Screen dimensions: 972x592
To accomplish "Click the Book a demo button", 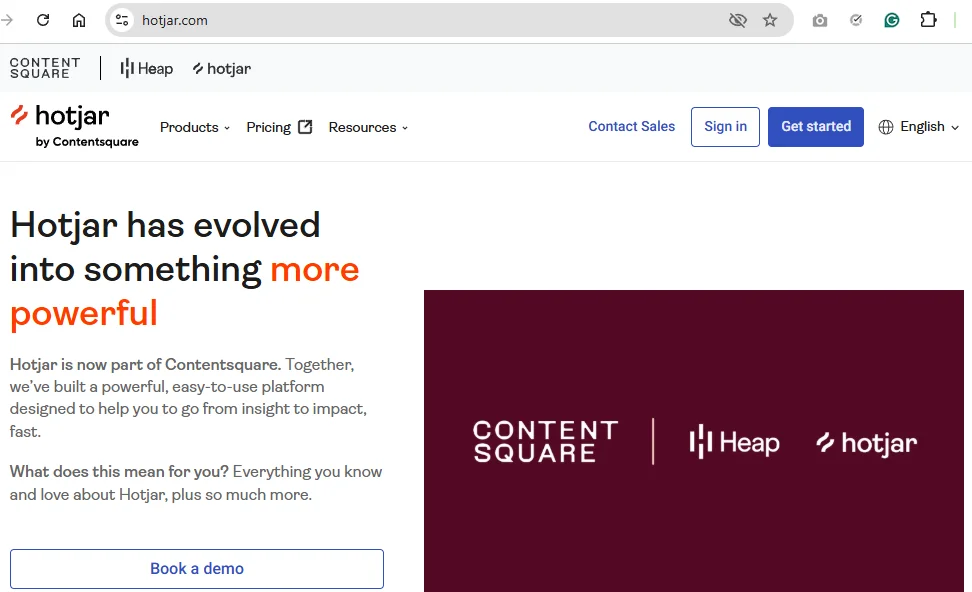I will pos(197,568).
